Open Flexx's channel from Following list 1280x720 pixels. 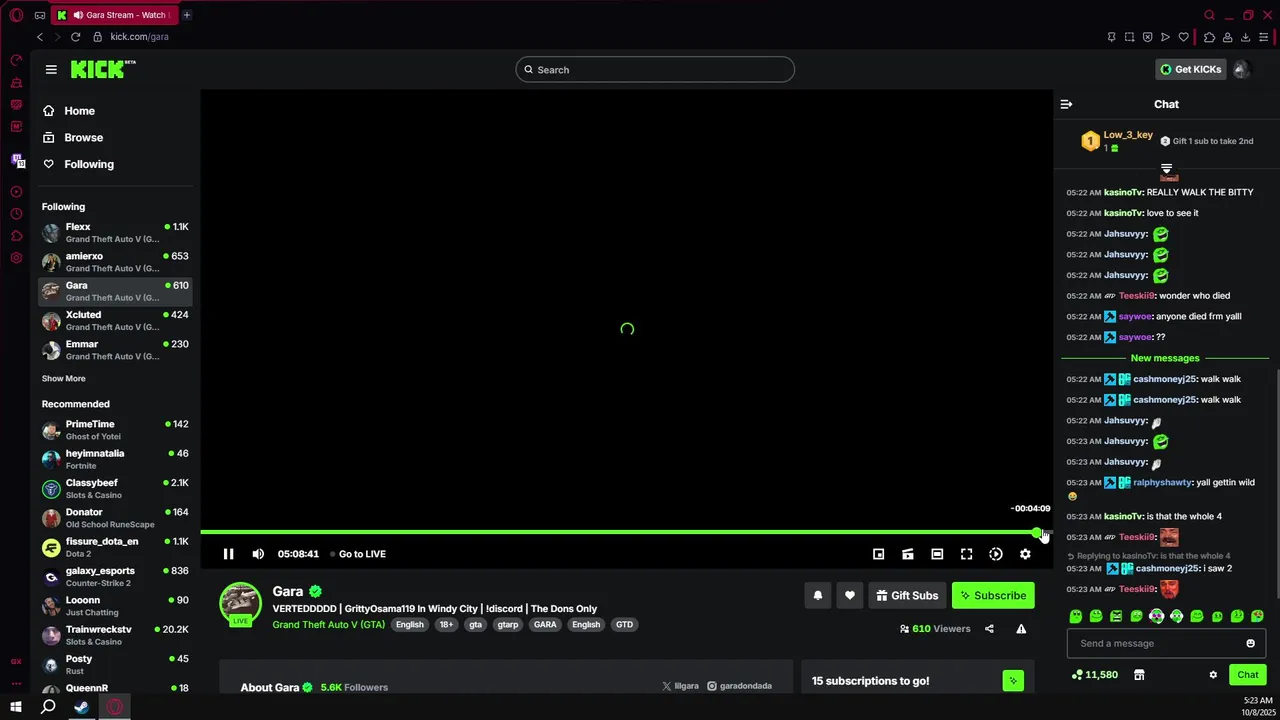[115, 233]
